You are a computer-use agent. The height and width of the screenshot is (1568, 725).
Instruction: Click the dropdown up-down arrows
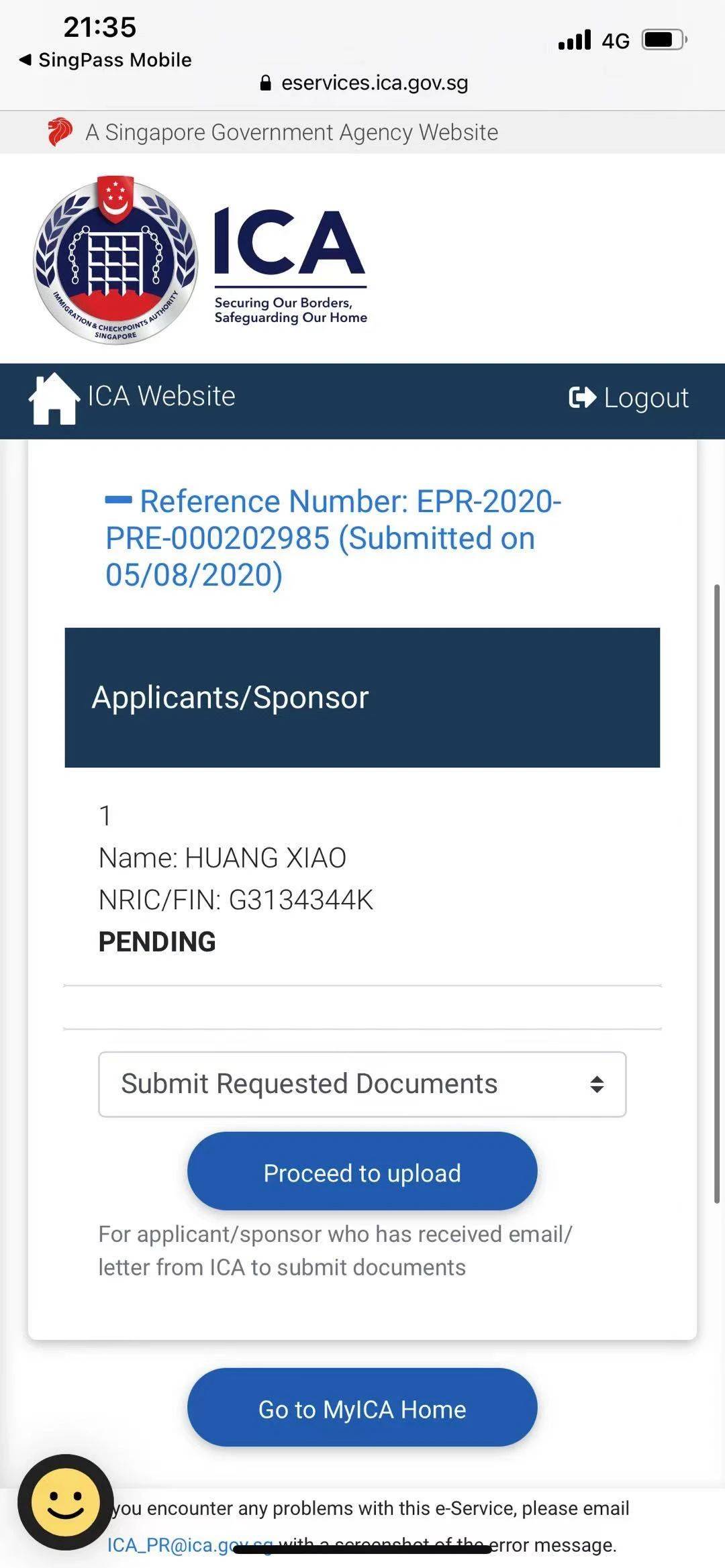[x=597, y=1084]
